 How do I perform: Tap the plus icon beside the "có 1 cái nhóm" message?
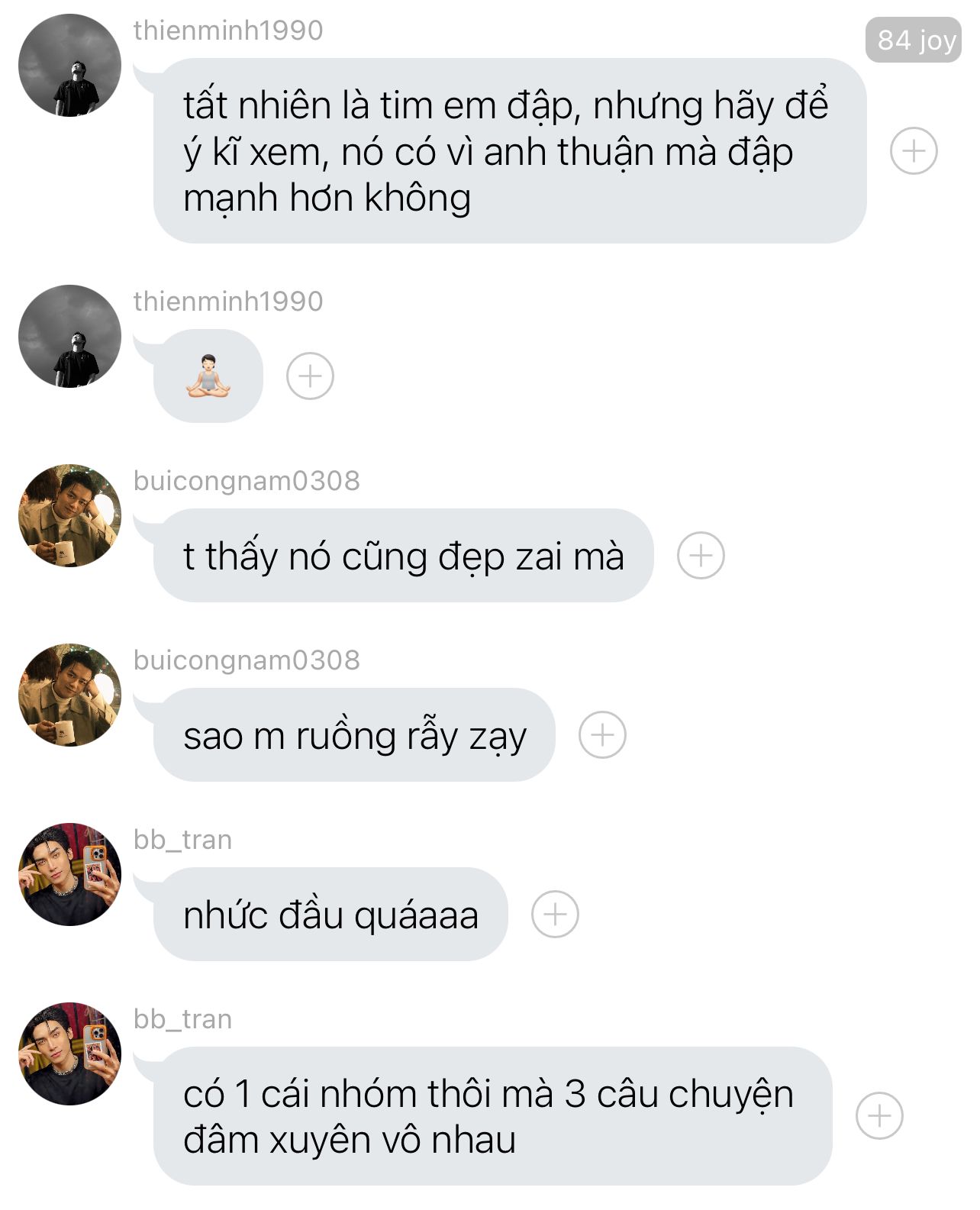[x=879, y=1116]
